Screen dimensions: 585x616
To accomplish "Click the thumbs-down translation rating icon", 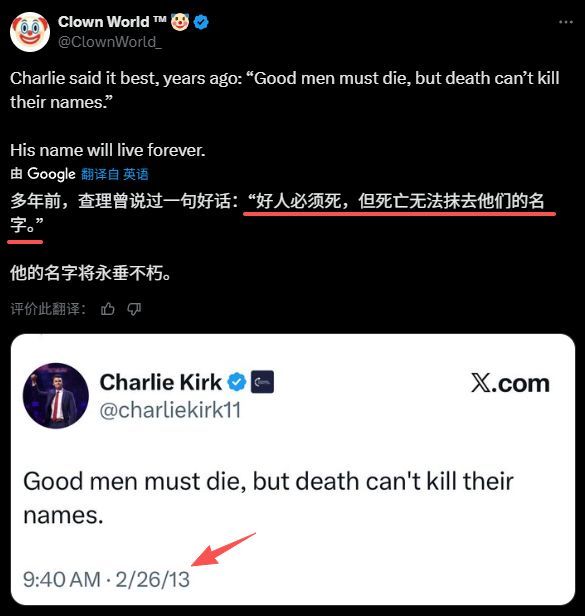I will [134, 309].
